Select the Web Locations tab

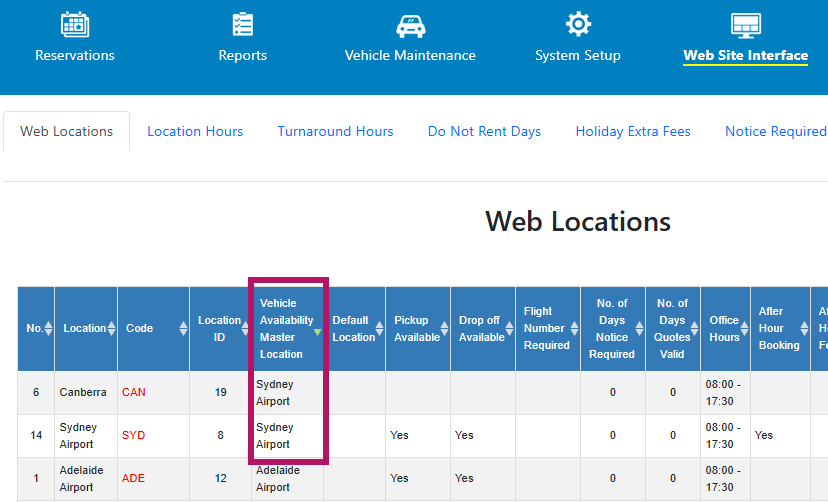pyautogui.click(x=67, y=131)
